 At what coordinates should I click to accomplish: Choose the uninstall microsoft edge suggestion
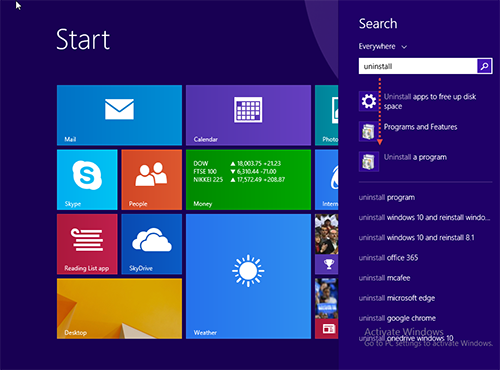397,298
